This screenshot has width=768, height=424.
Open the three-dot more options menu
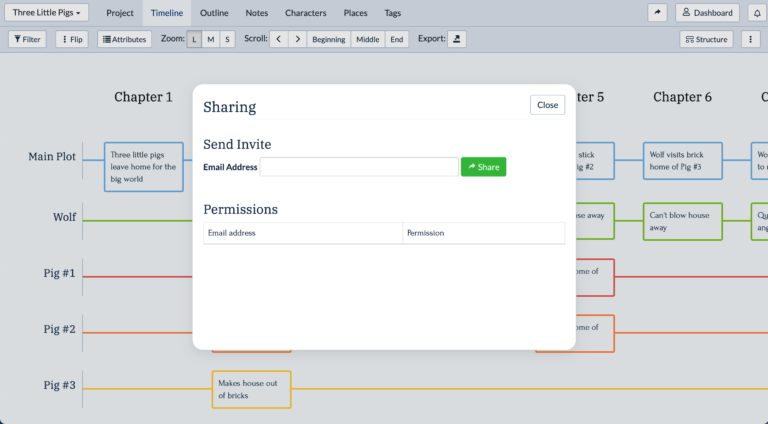click(x=751, y=39)
